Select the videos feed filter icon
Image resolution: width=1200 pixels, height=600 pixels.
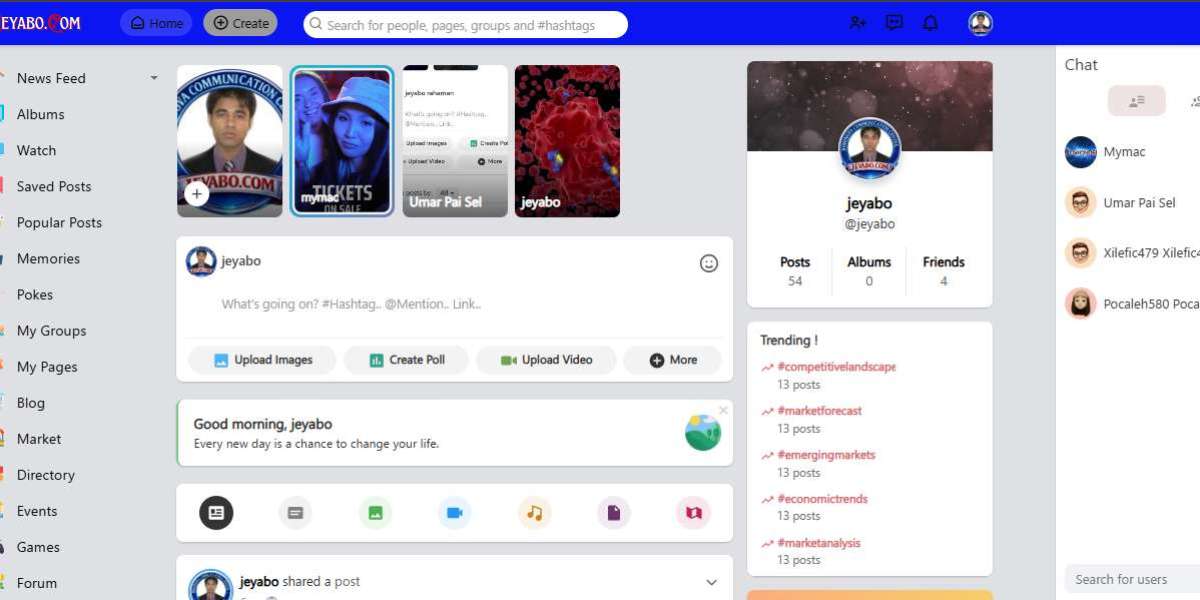point(454,513)
